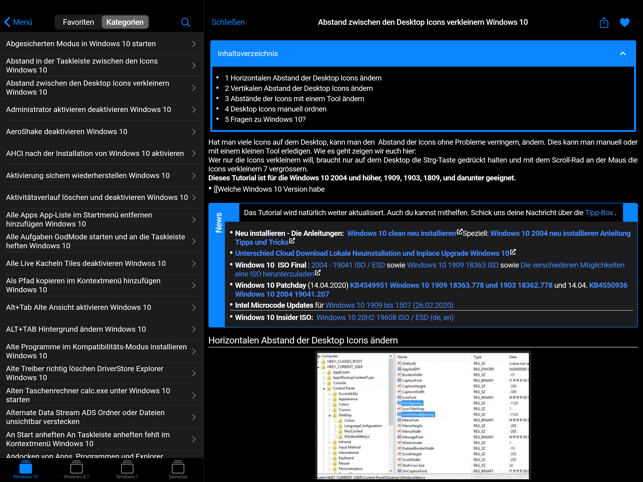643x482 pixels.
Task: Open Windows 10 20H2 19608 ISO / ESD link
Action: pyautogui.click(x=385, y=317)
